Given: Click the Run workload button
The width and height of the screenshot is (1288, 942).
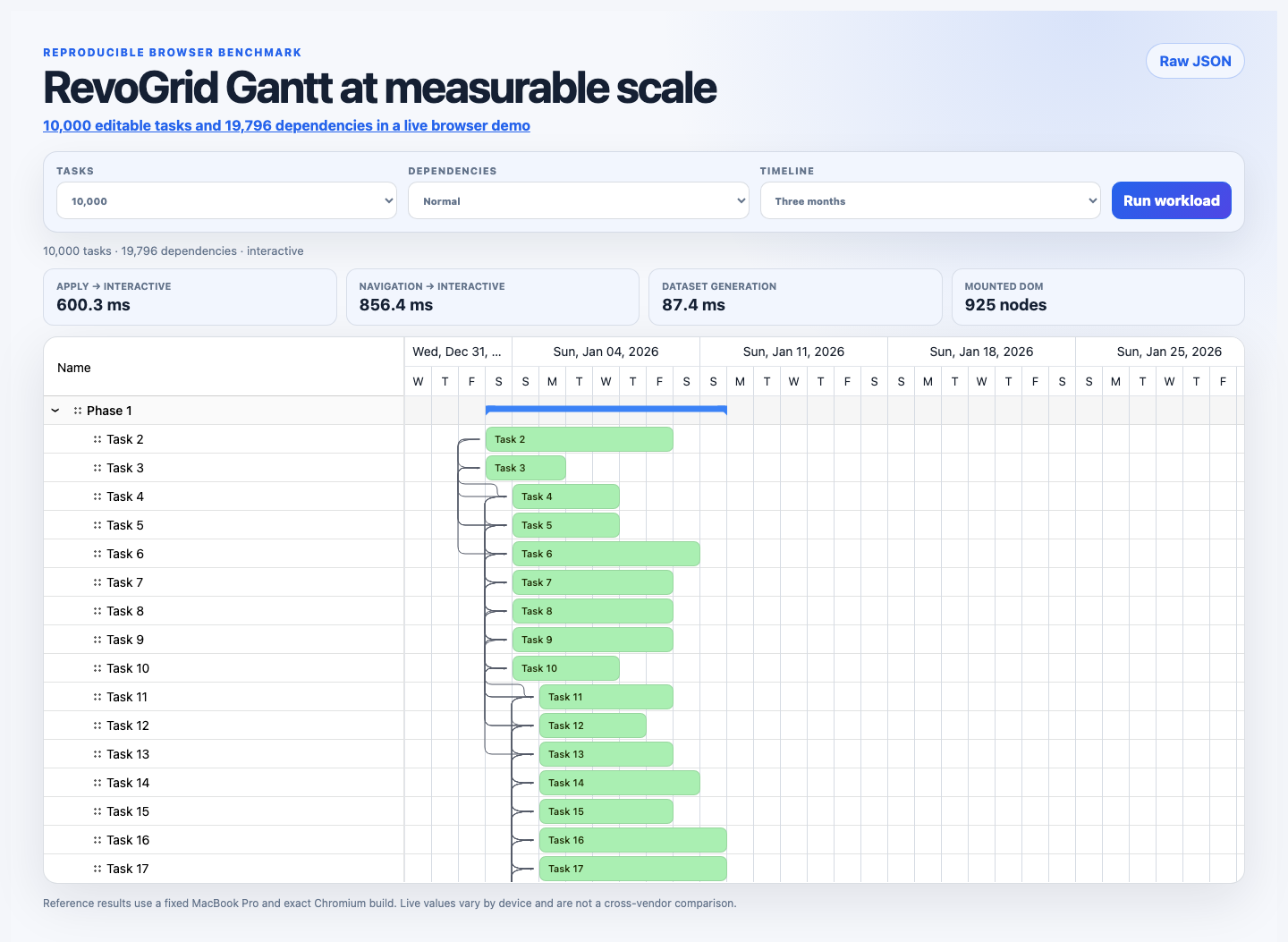Looking at the screenshot, I should pyautogui.click(x=1172, y=200).
